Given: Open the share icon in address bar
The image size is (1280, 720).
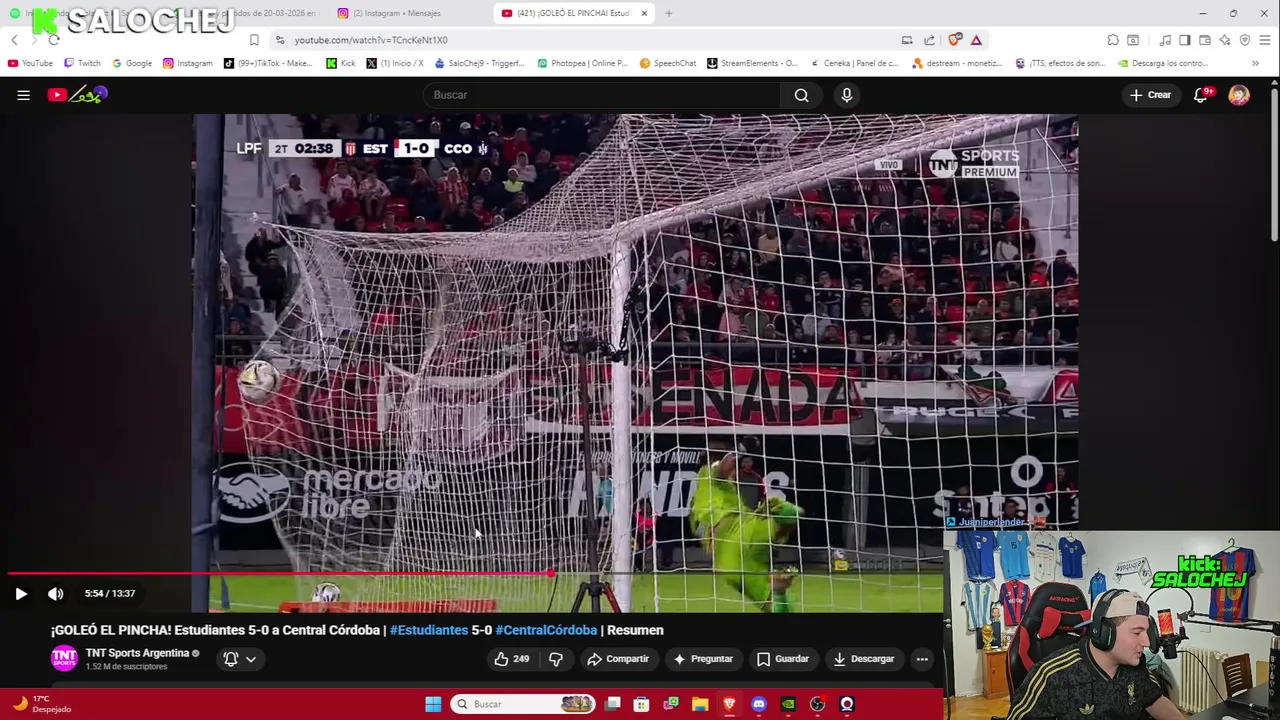Looking at the screenshot, I should [929, 40].
